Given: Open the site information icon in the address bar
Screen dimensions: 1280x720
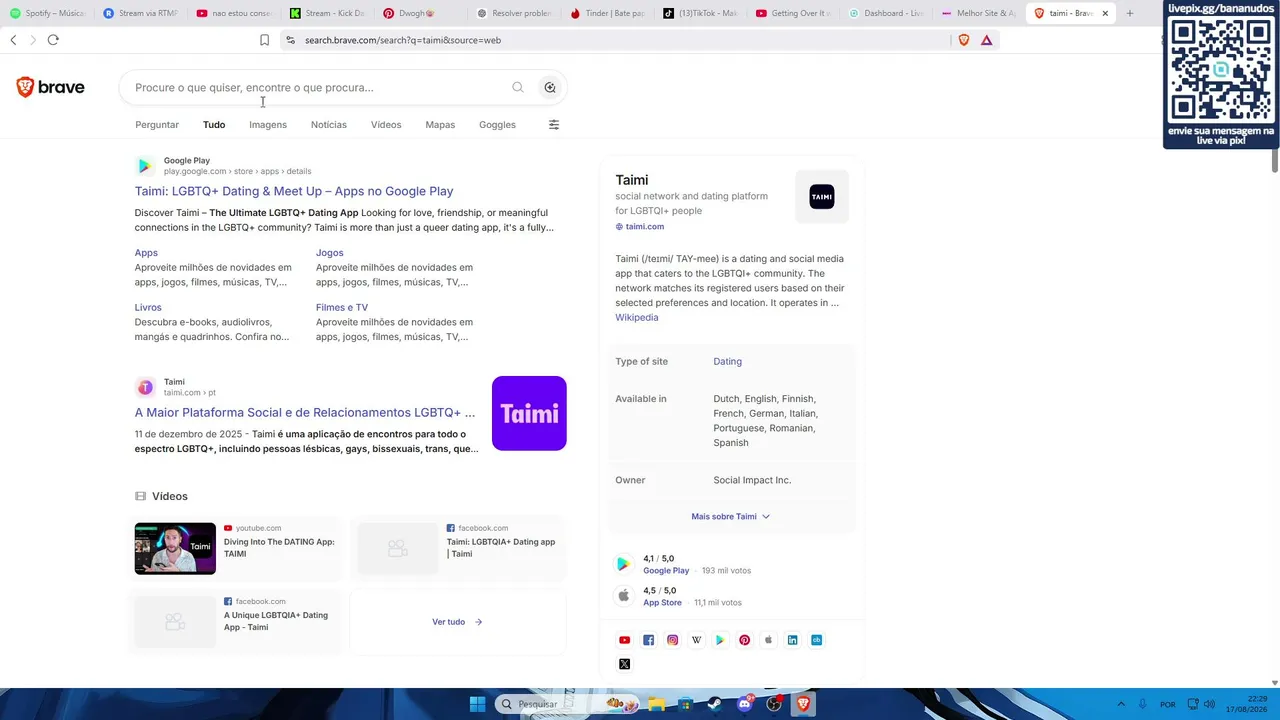Looking at the screenshot, I should pos(290,40).
